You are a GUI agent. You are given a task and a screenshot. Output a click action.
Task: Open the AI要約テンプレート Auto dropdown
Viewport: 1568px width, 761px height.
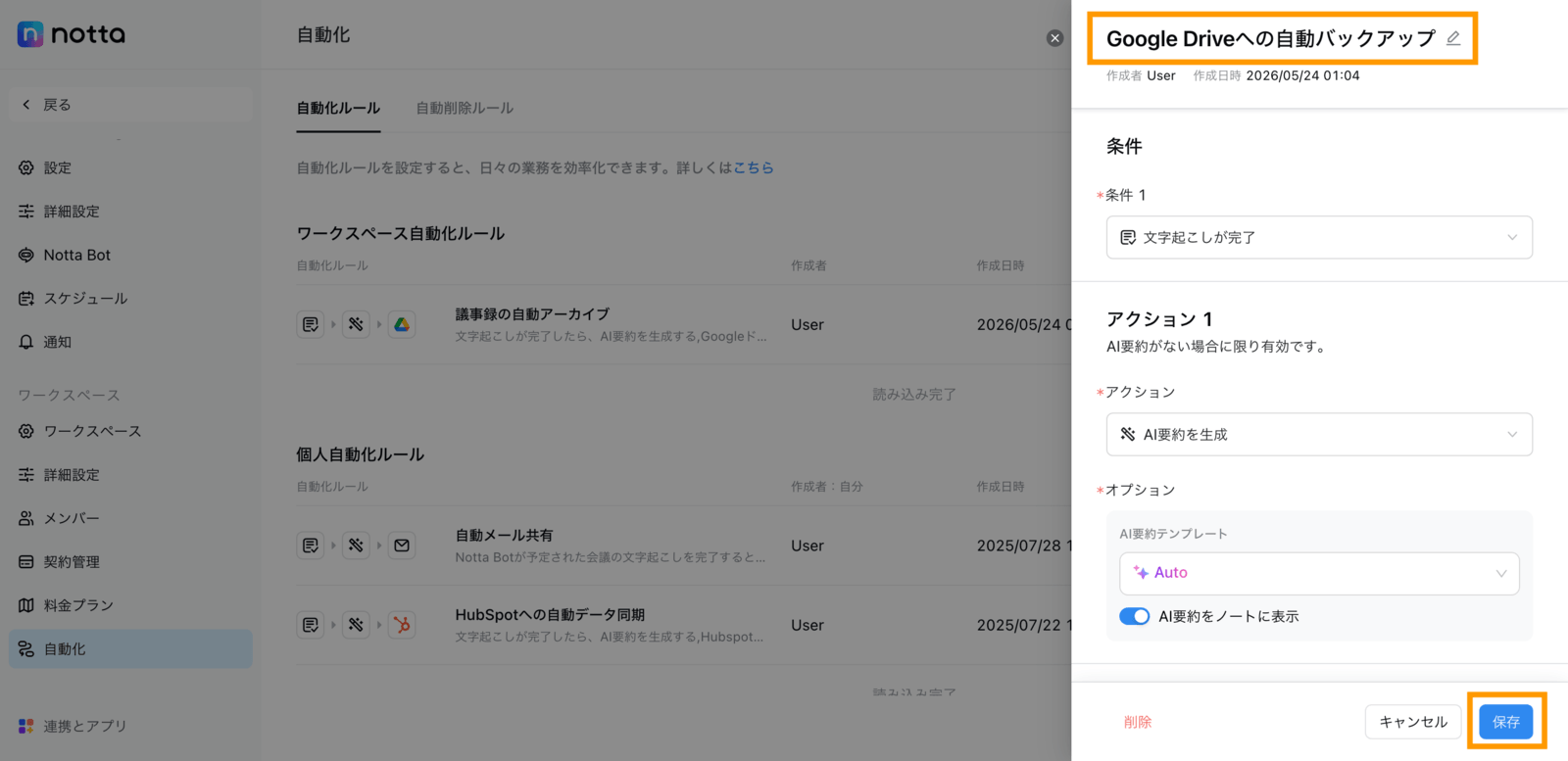click(1319, 573)
